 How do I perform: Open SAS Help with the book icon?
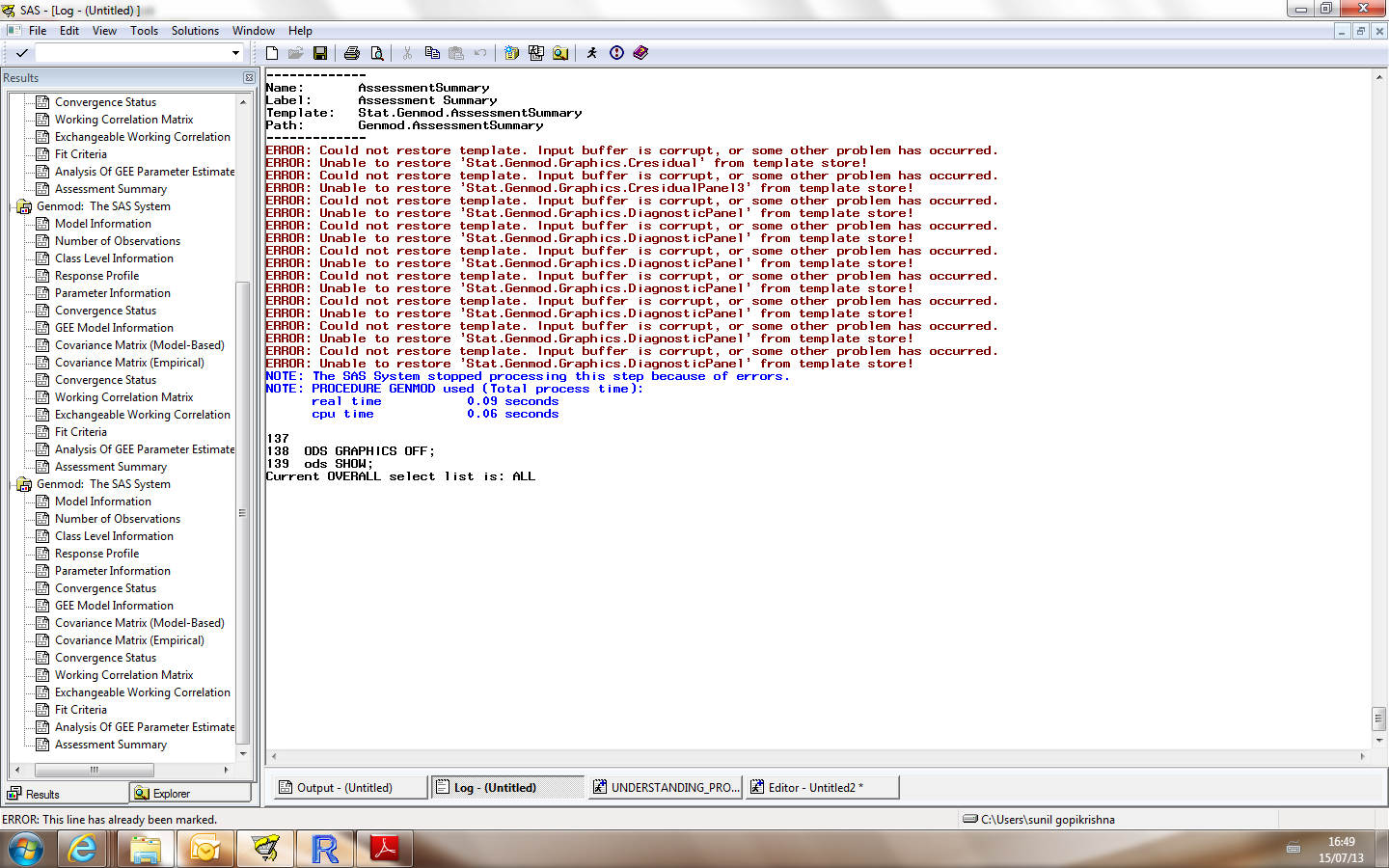(x=640, y=53)
